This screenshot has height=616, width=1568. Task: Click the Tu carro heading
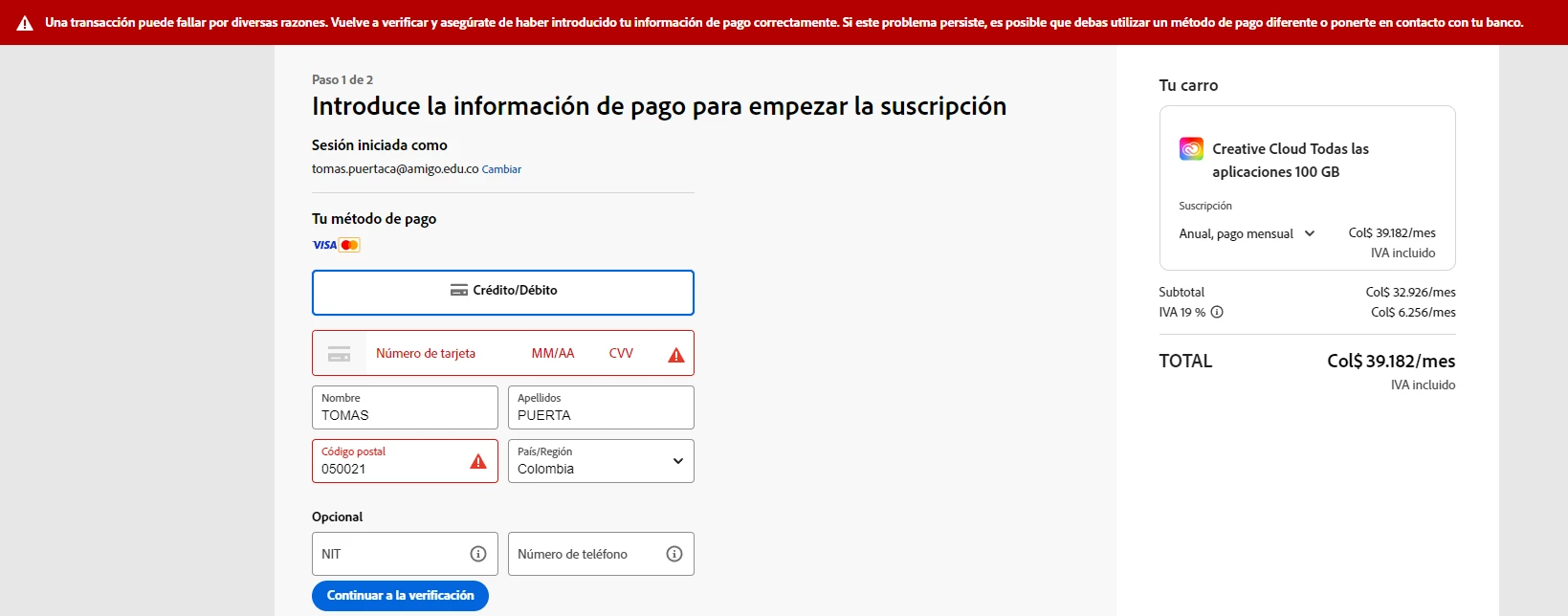click(1188, 85)
